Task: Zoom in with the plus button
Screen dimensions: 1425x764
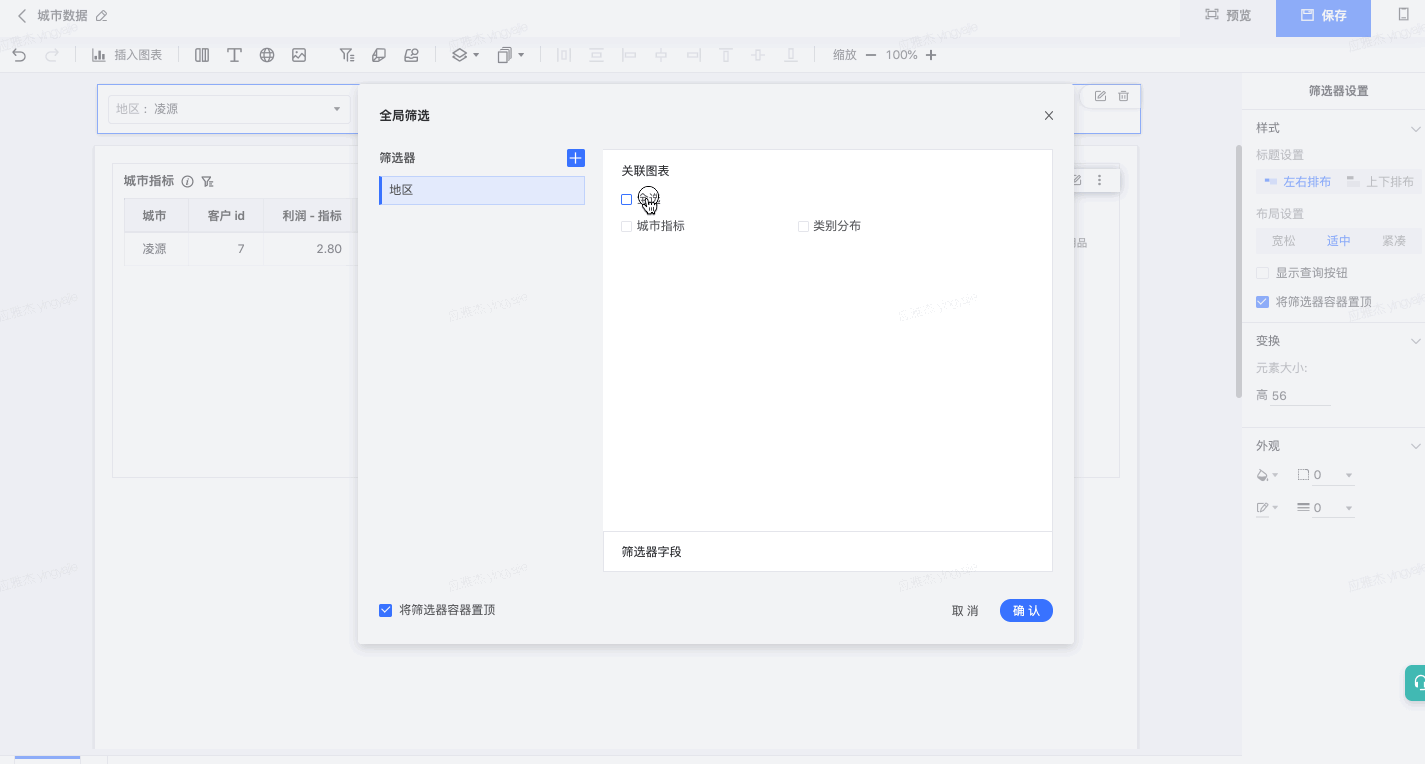Action: click(x=931, y=55)
